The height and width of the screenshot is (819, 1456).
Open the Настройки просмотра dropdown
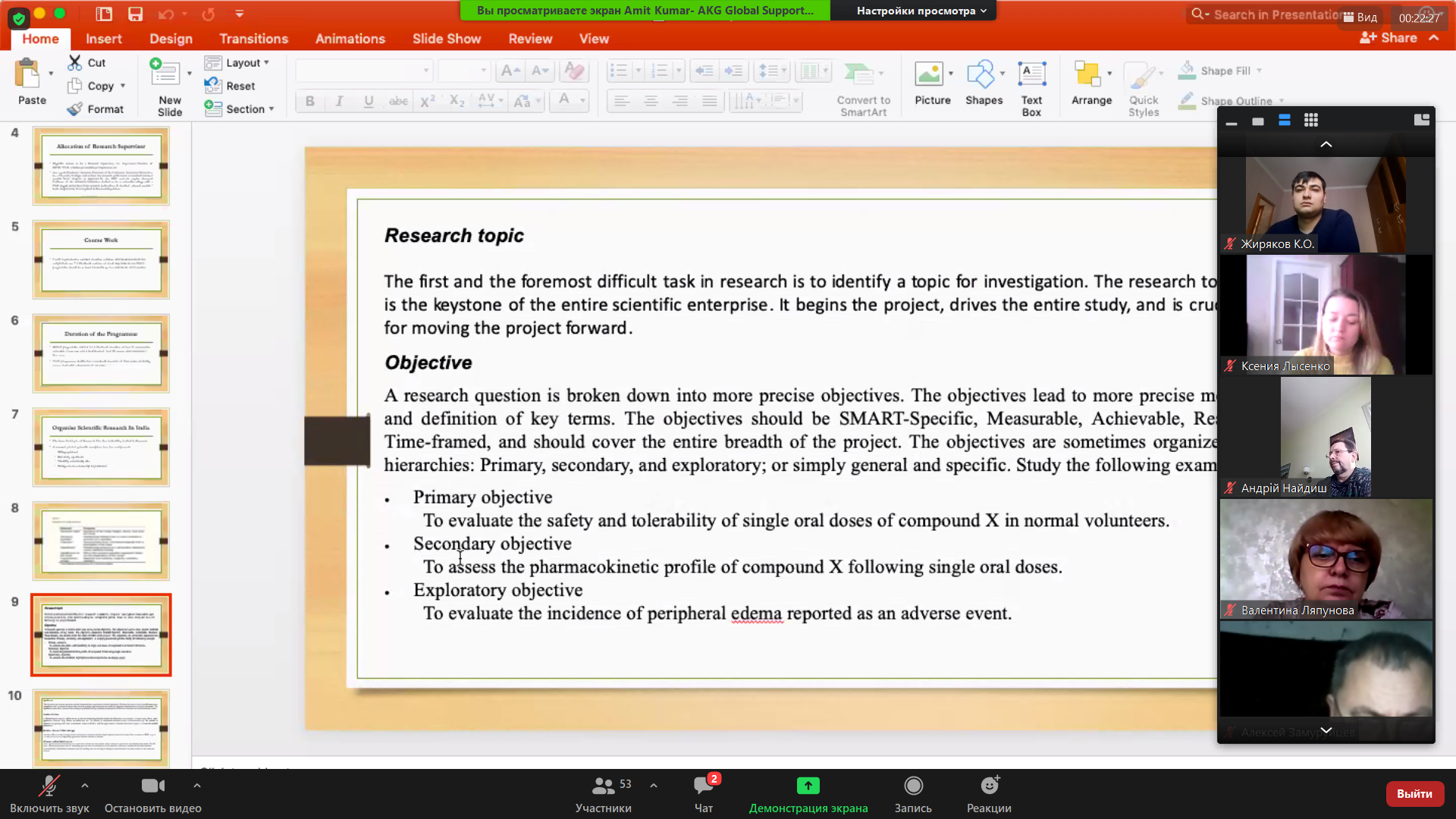click(x=921, y=11)
